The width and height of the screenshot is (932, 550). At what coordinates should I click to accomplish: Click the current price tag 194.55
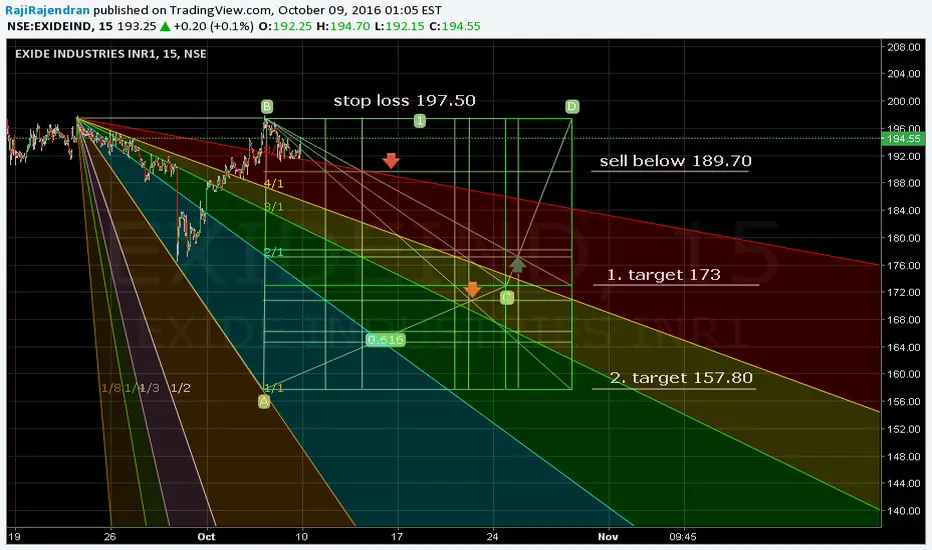pos(903,139)
